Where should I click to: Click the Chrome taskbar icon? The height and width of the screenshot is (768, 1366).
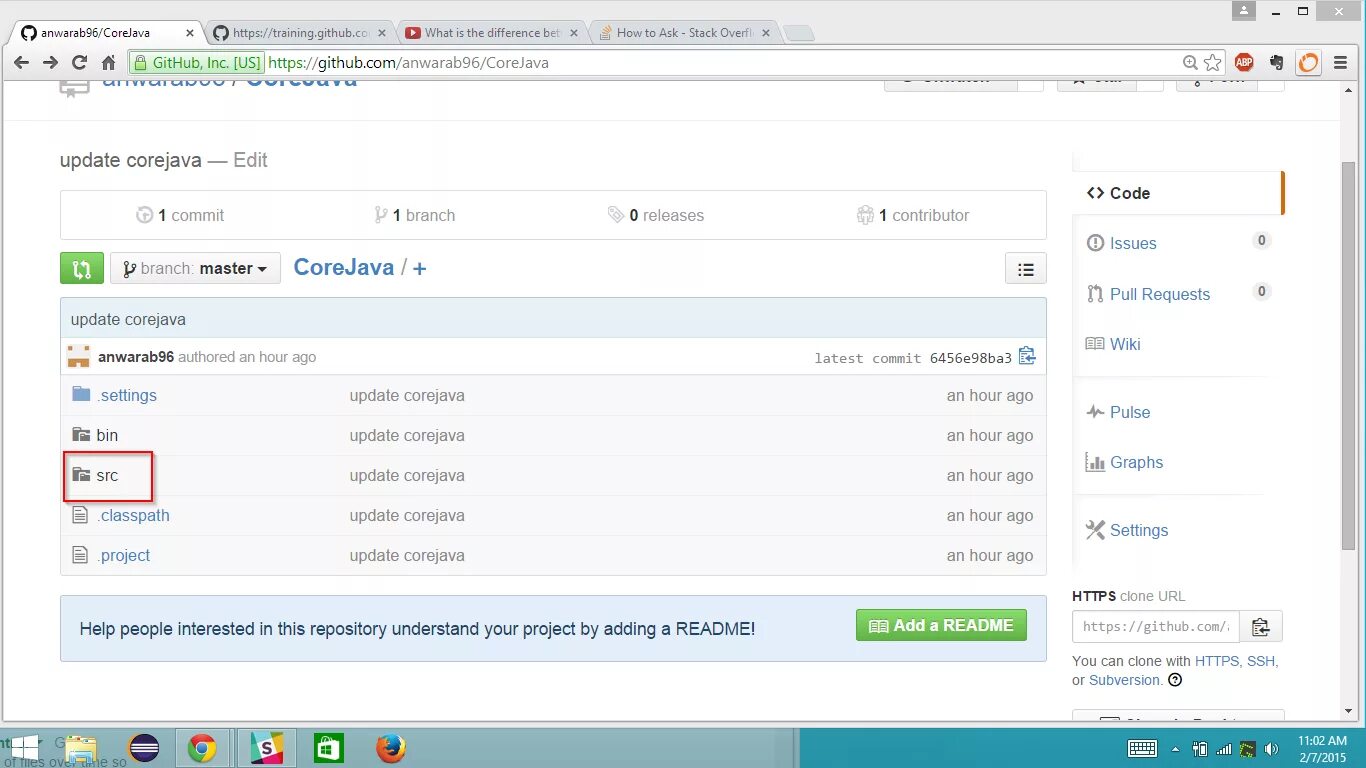203,748
